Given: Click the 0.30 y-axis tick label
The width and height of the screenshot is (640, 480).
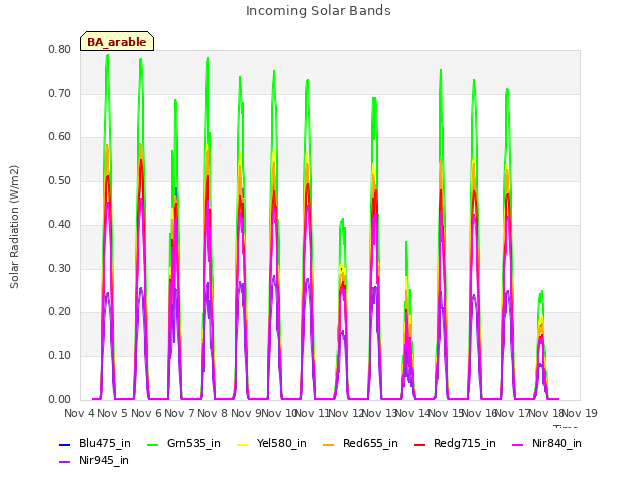Looking at the screenshot, I should 60,269.
